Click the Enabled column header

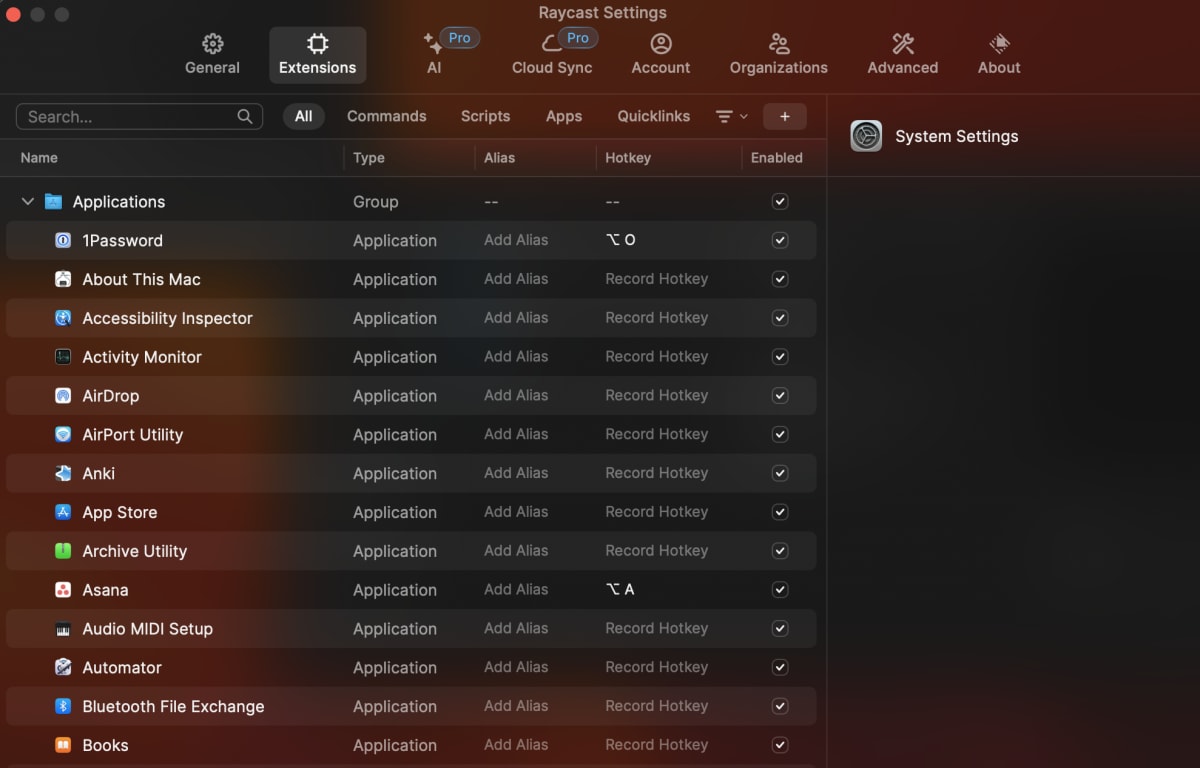click(777, 158)
